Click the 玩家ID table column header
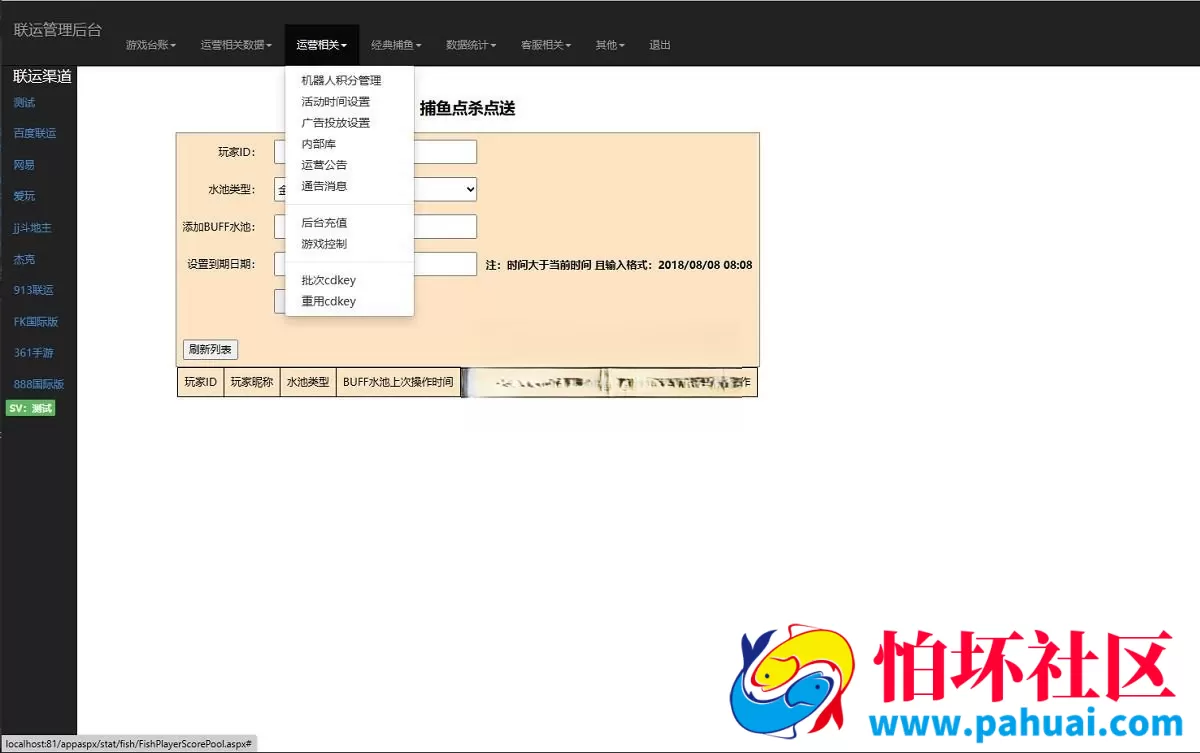The image size is (1200, 753). click(201, 382)
